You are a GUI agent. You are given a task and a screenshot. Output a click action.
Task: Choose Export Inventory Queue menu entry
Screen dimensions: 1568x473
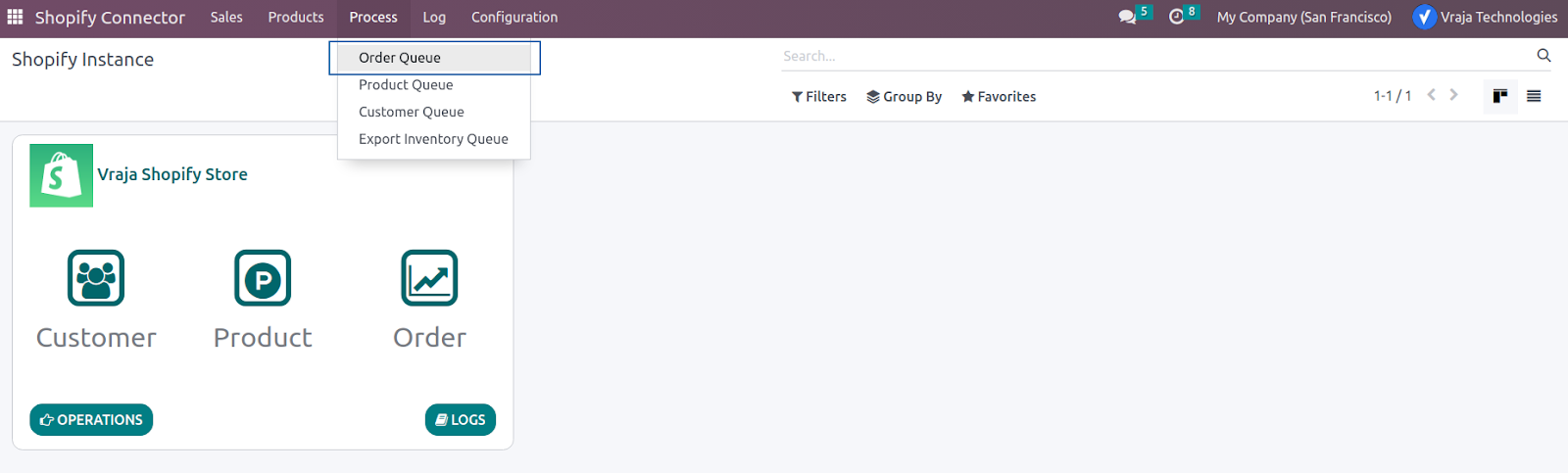(434, 139)
